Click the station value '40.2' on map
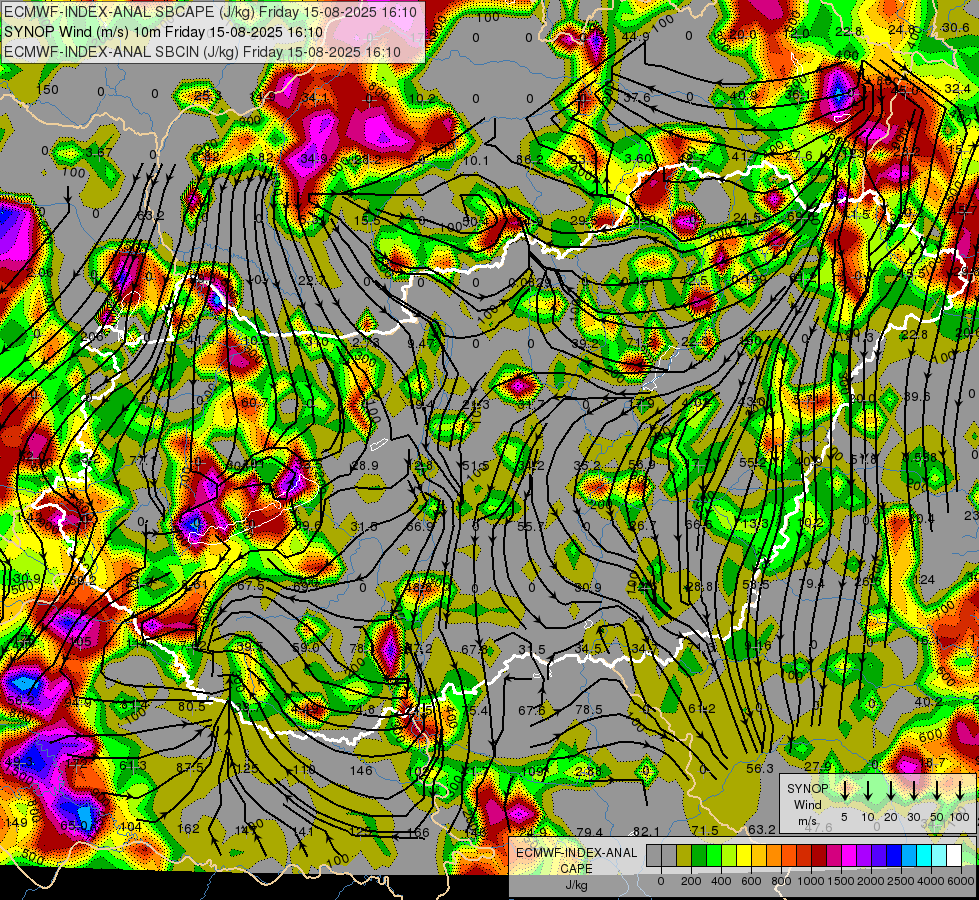 coord(928,702)
